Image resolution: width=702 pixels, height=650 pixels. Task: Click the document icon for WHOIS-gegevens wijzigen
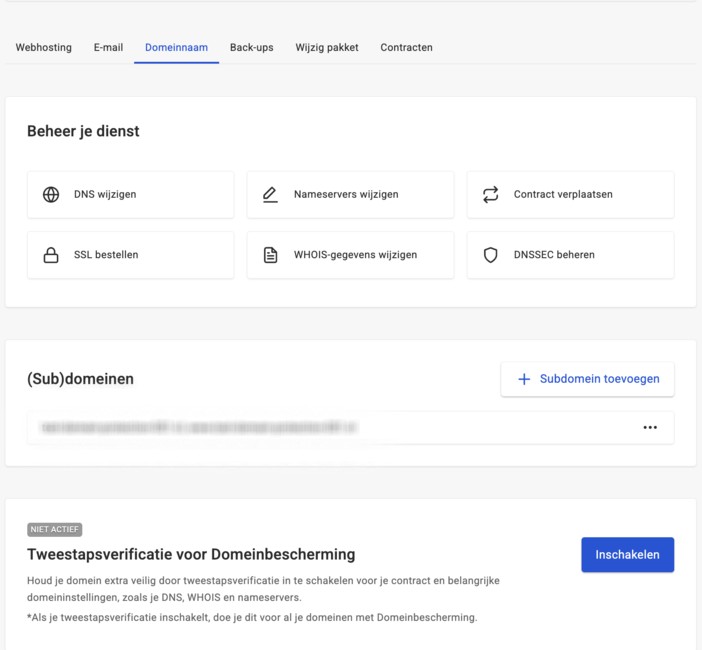pos(270,255)
